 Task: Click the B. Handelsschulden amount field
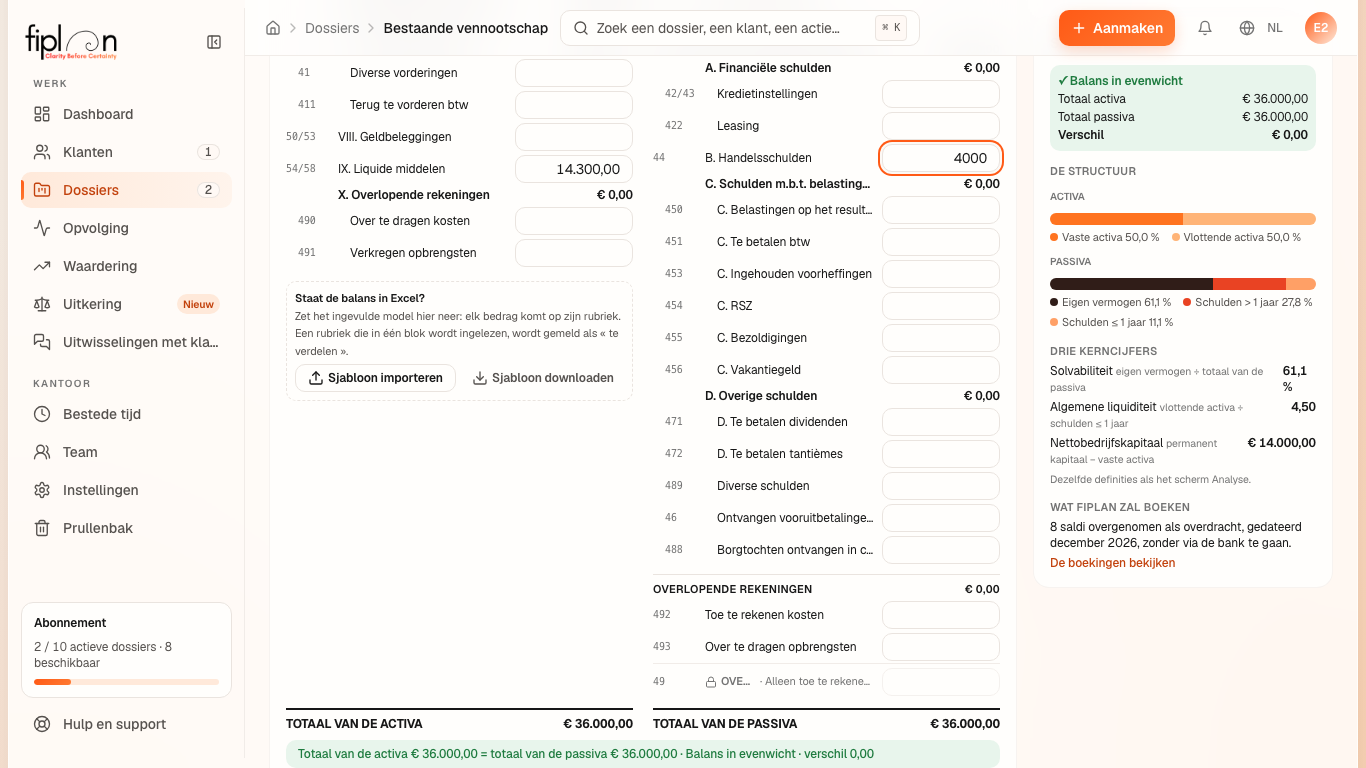coord(941,158)
